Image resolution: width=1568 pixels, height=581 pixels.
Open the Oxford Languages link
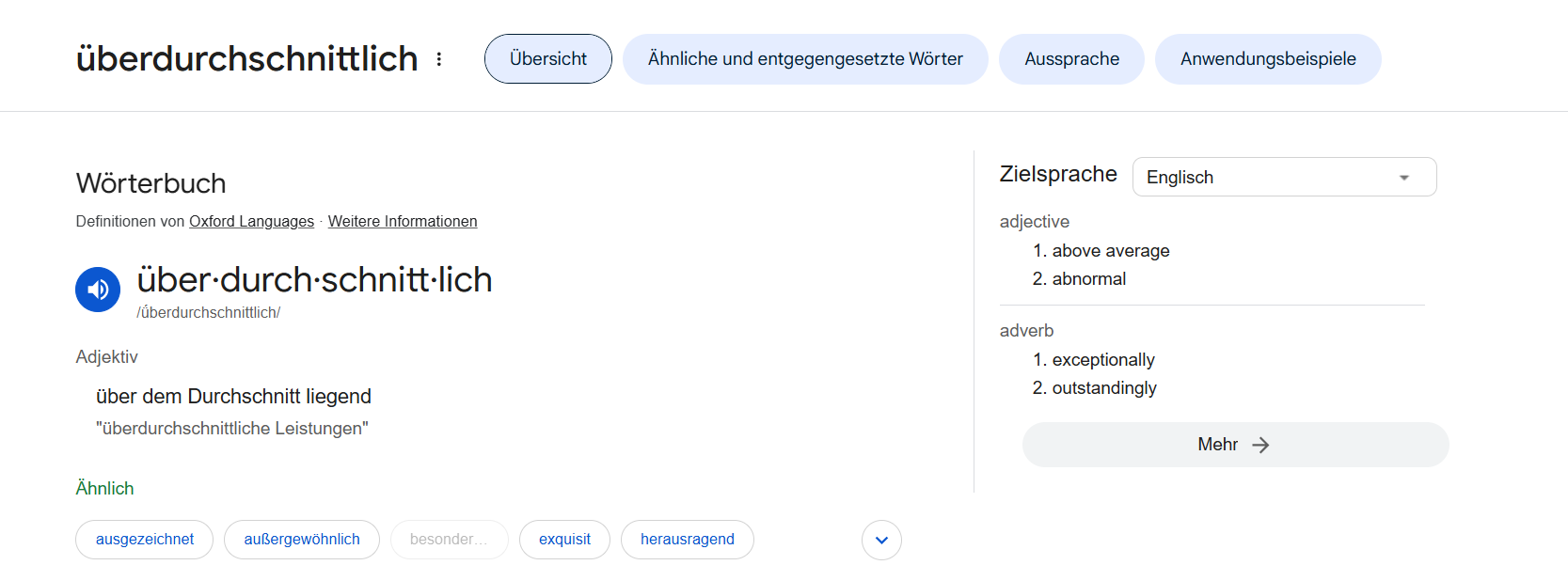coord(251,222)
